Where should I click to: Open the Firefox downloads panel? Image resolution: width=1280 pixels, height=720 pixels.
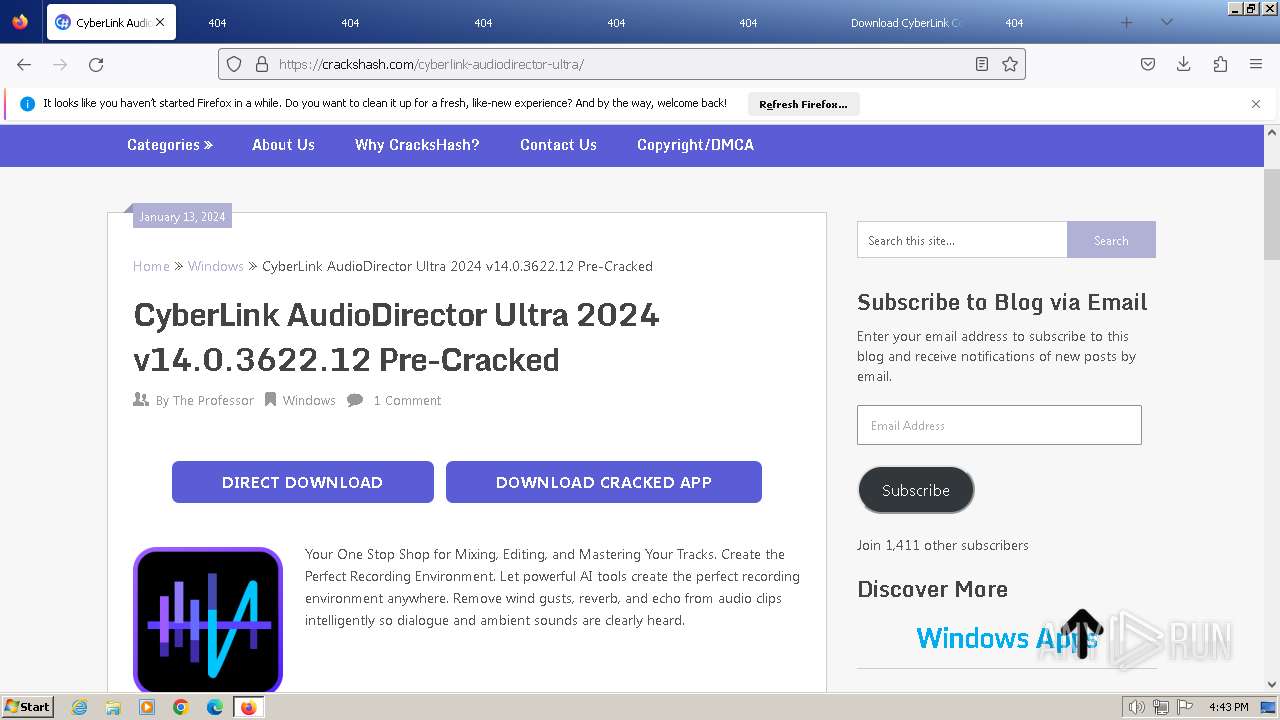(x=1184, y=64)
